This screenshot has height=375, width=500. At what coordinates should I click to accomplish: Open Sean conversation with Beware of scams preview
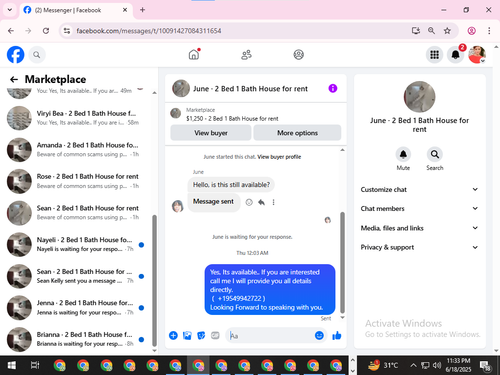(x=76, y=213)
